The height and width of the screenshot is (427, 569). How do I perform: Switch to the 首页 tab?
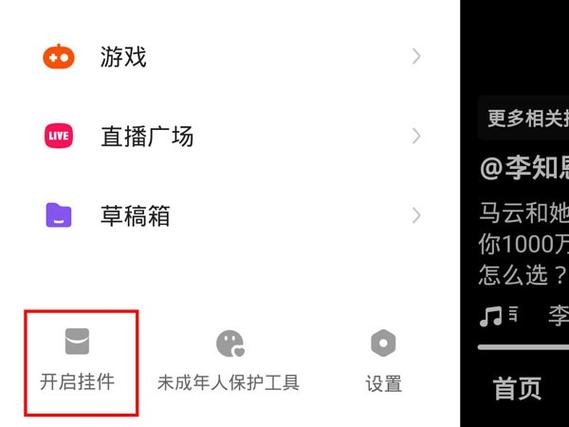click(517, 388)
